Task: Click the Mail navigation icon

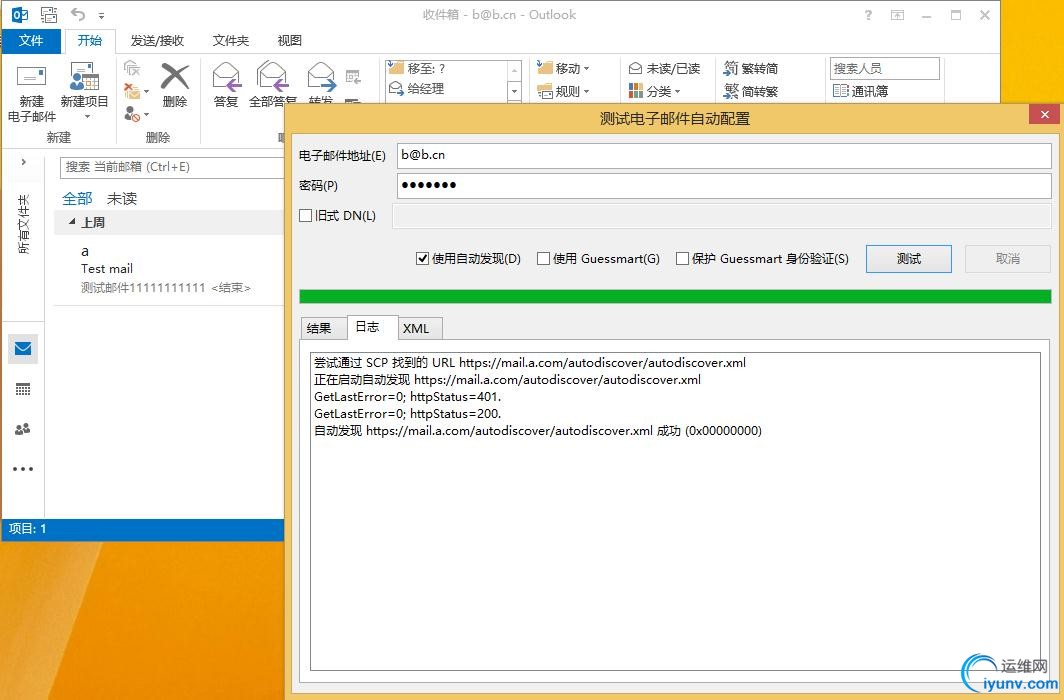Action: pyautogui.click(x=22, y=349)
